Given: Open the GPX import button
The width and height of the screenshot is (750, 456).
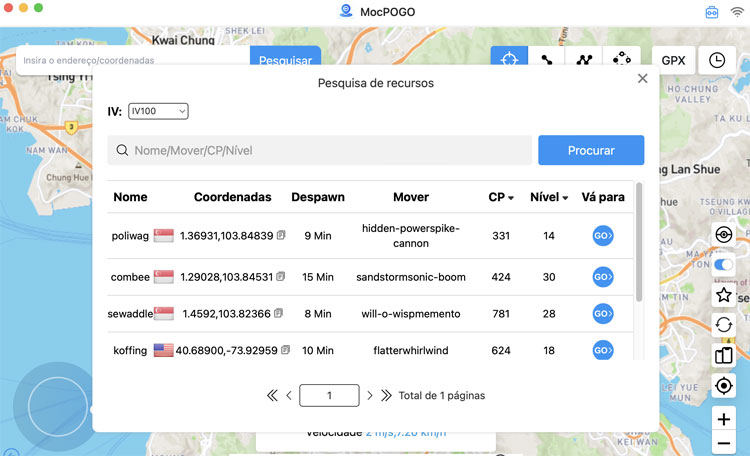Looking at the screenshot, I should 673,60.
